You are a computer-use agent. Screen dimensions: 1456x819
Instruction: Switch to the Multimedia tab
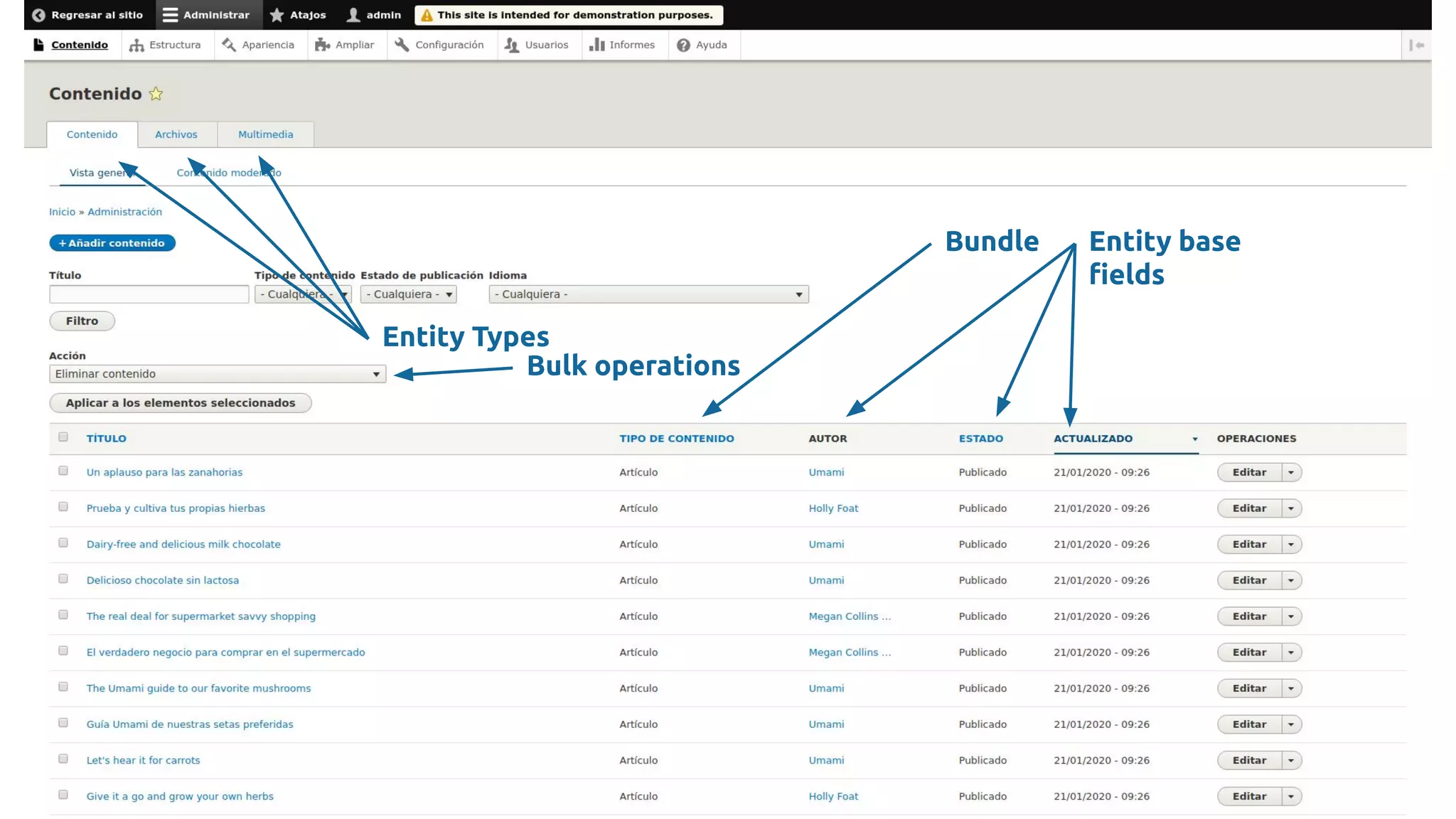[x=266, y=134]
